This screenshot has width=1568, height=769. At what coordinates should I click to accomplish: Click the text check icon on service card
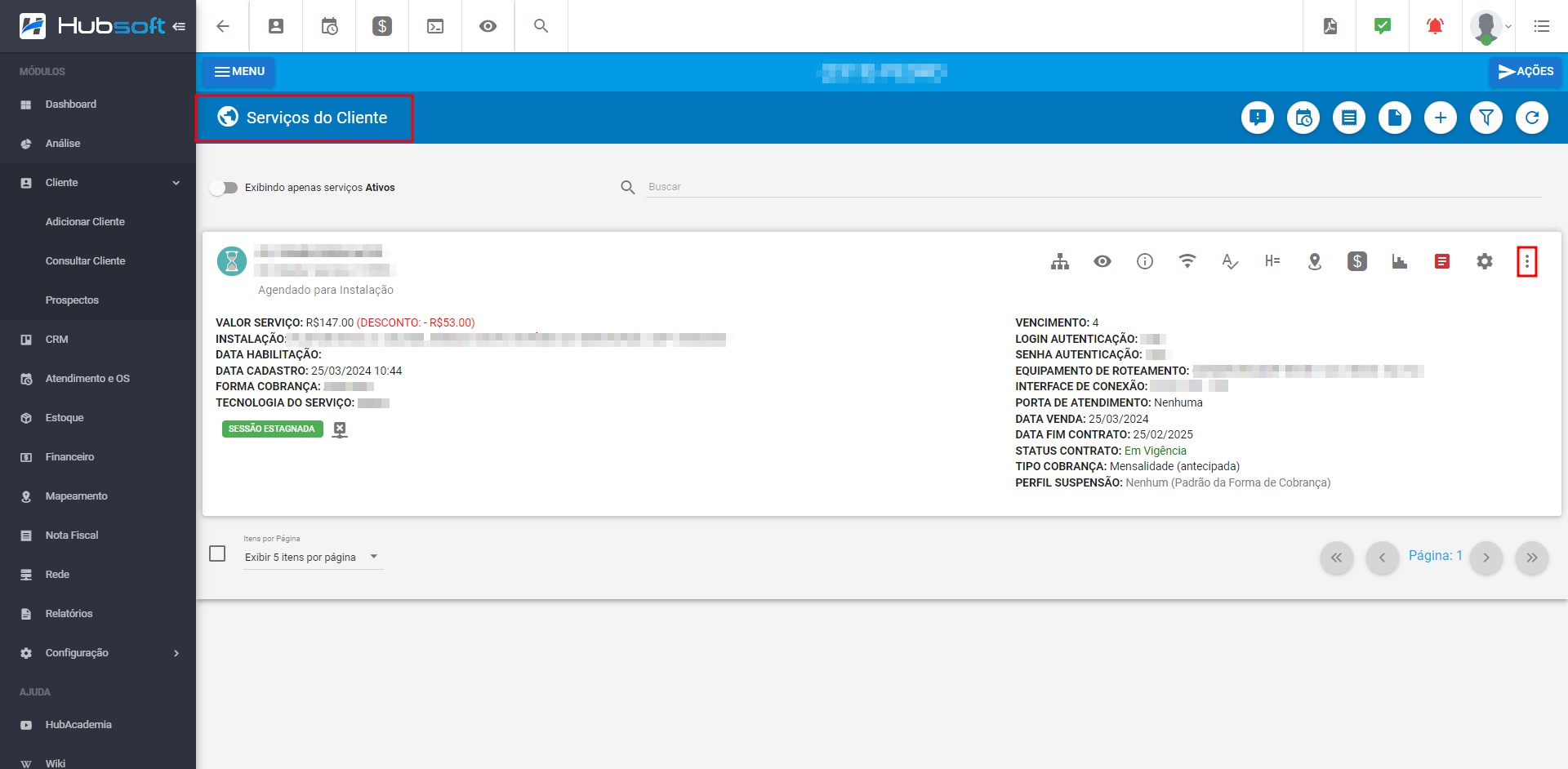[x=1230, y=261]
